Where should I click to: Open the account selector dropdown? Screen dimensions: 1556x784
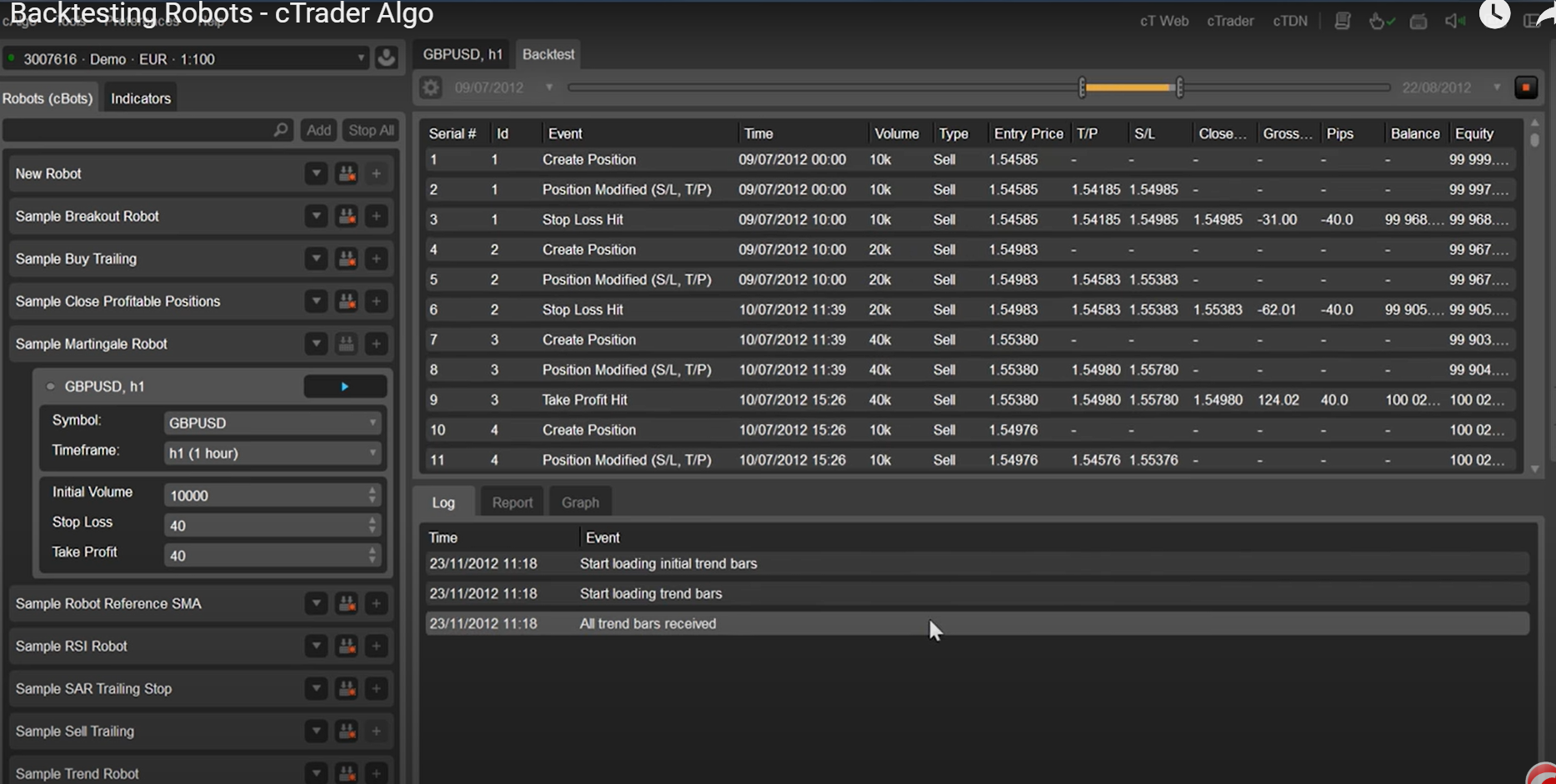(x=361, y=58)
